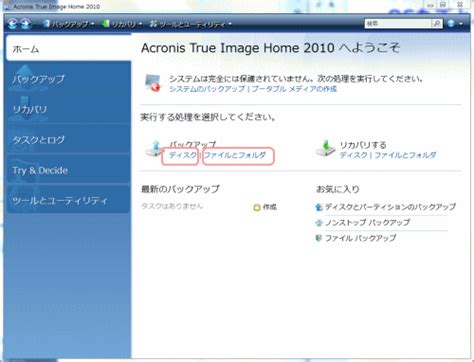This screenshot has height=362, width=474.
Task: Click the Forward navigation arrow icon
Action: pos(26,24)
